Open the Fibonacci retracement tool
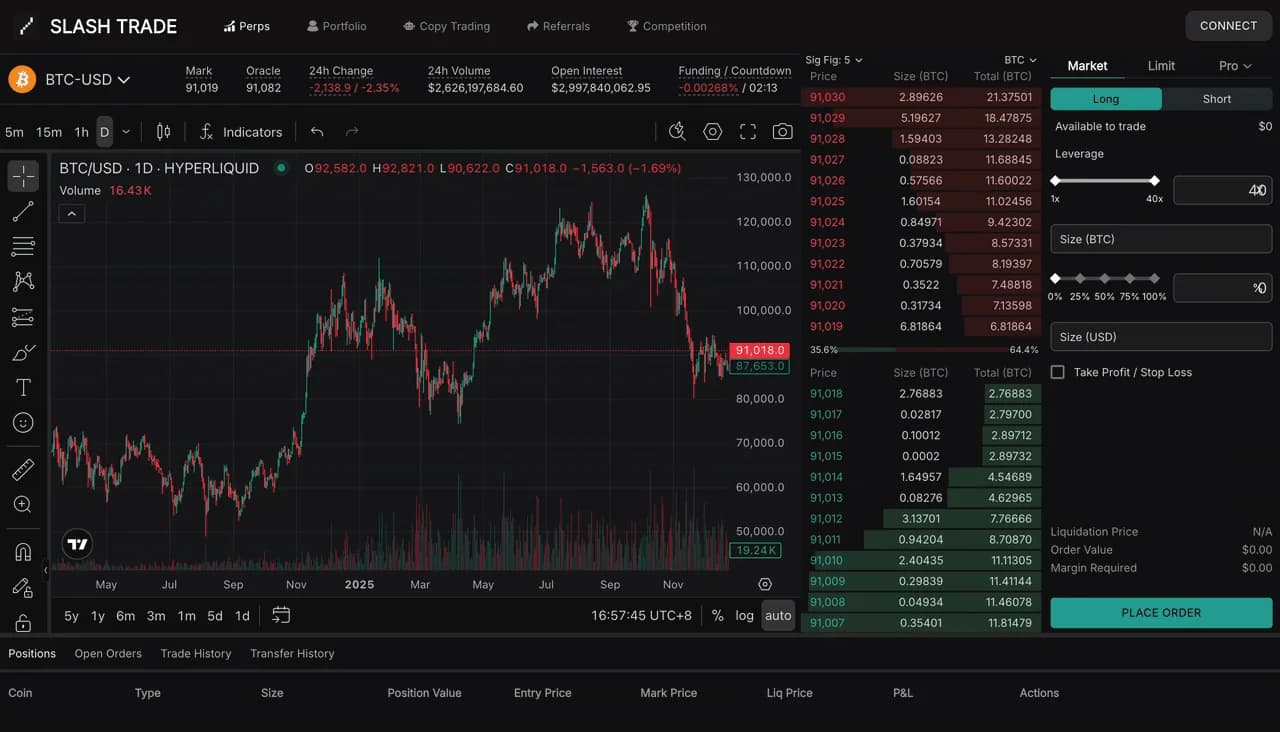Image resolution: width=1280 pixels, height=732 pixels. point(23,246)
